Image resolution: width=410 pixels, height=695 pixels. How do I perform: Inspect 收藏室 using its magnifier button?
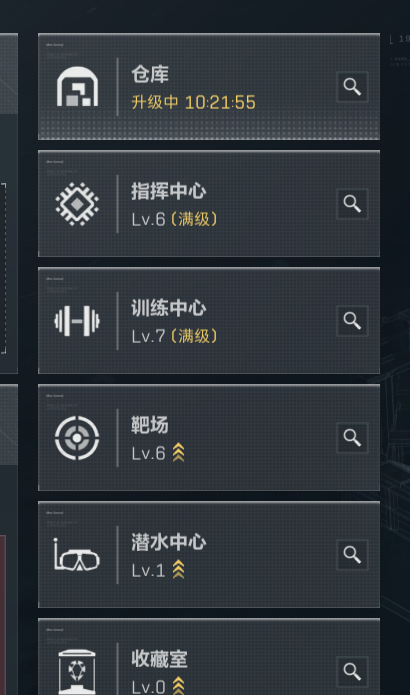click(352, 672)
